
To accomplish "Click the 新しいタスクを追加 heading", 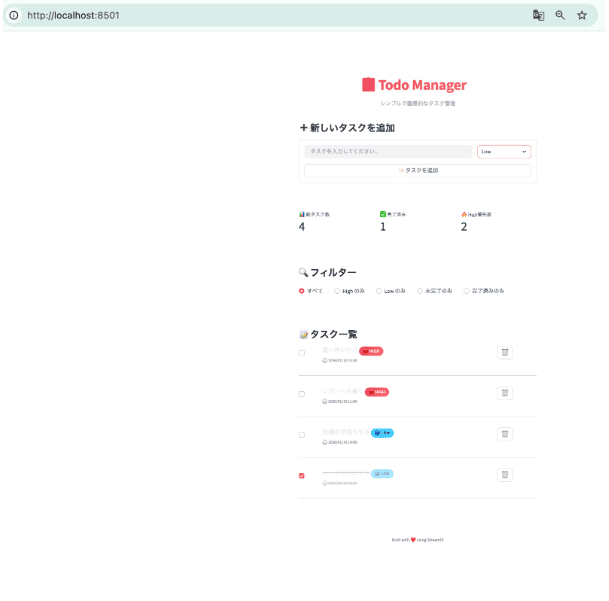I will [x=352, y=128].
